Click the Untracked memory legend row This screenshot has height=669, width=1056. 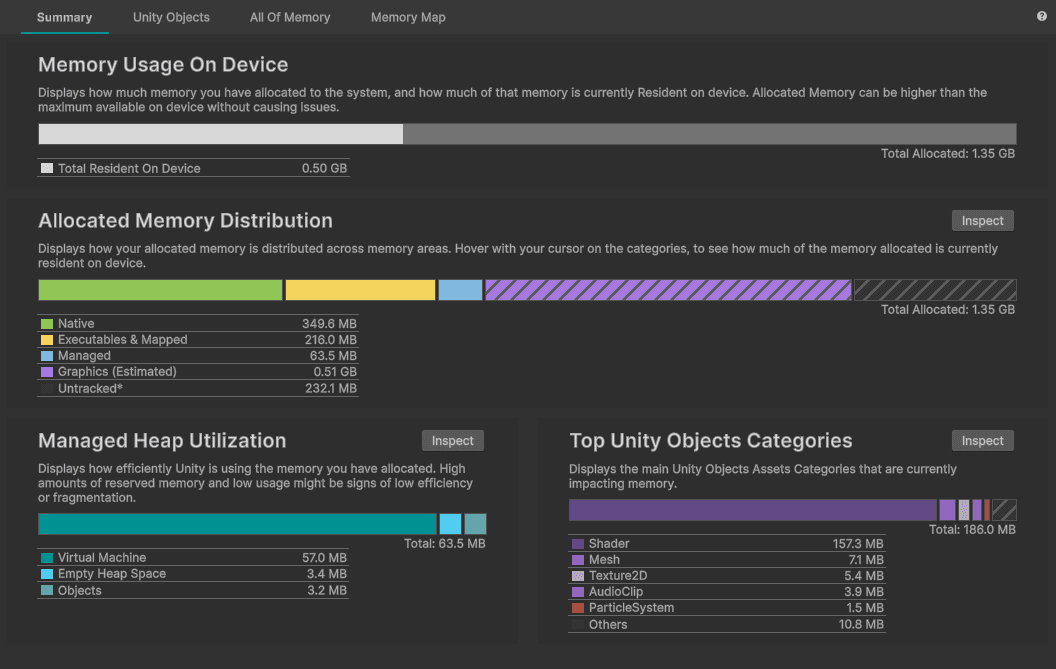198,388
